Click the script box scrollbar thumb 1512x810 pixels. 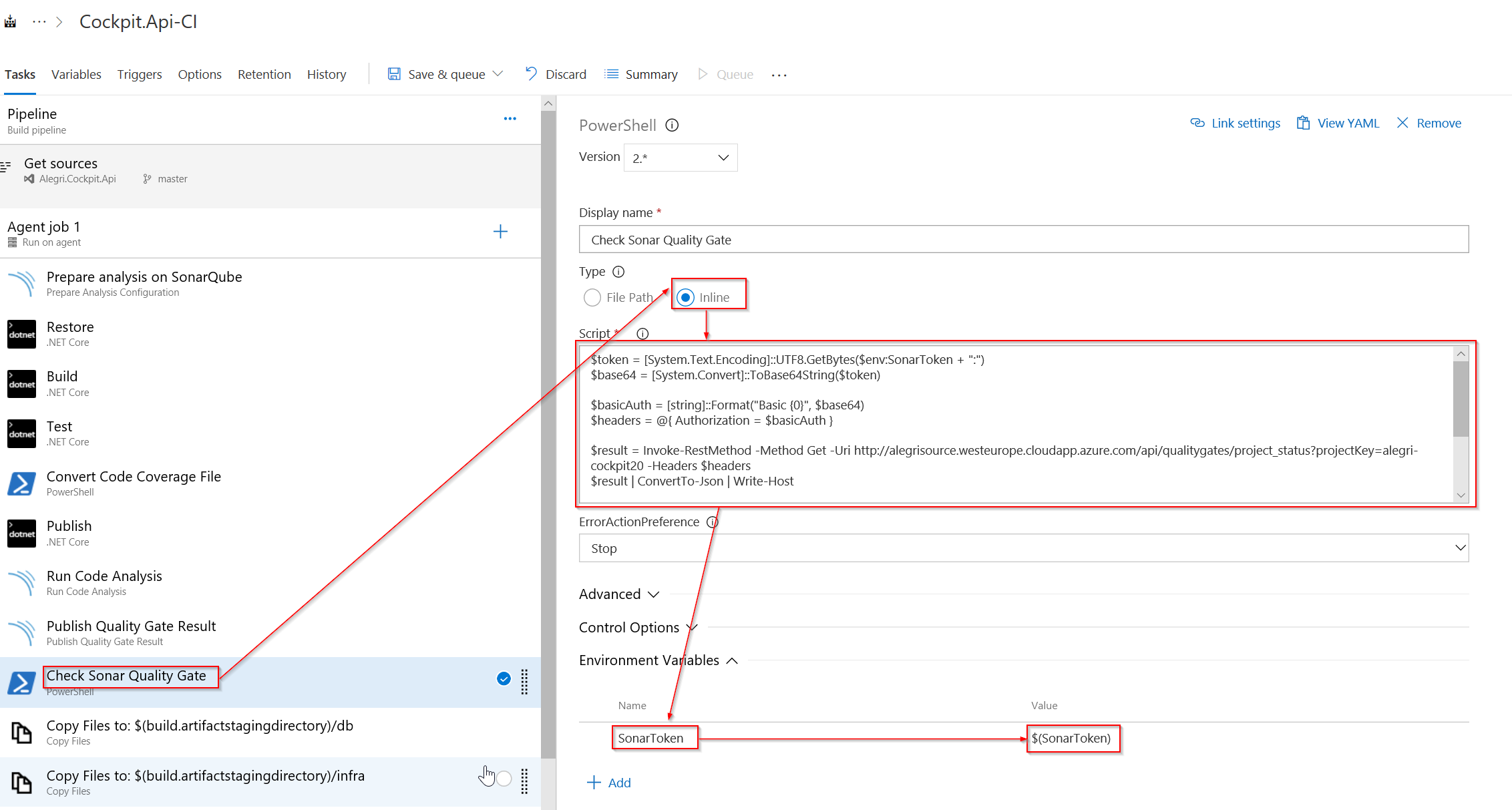coord(1461,399)
